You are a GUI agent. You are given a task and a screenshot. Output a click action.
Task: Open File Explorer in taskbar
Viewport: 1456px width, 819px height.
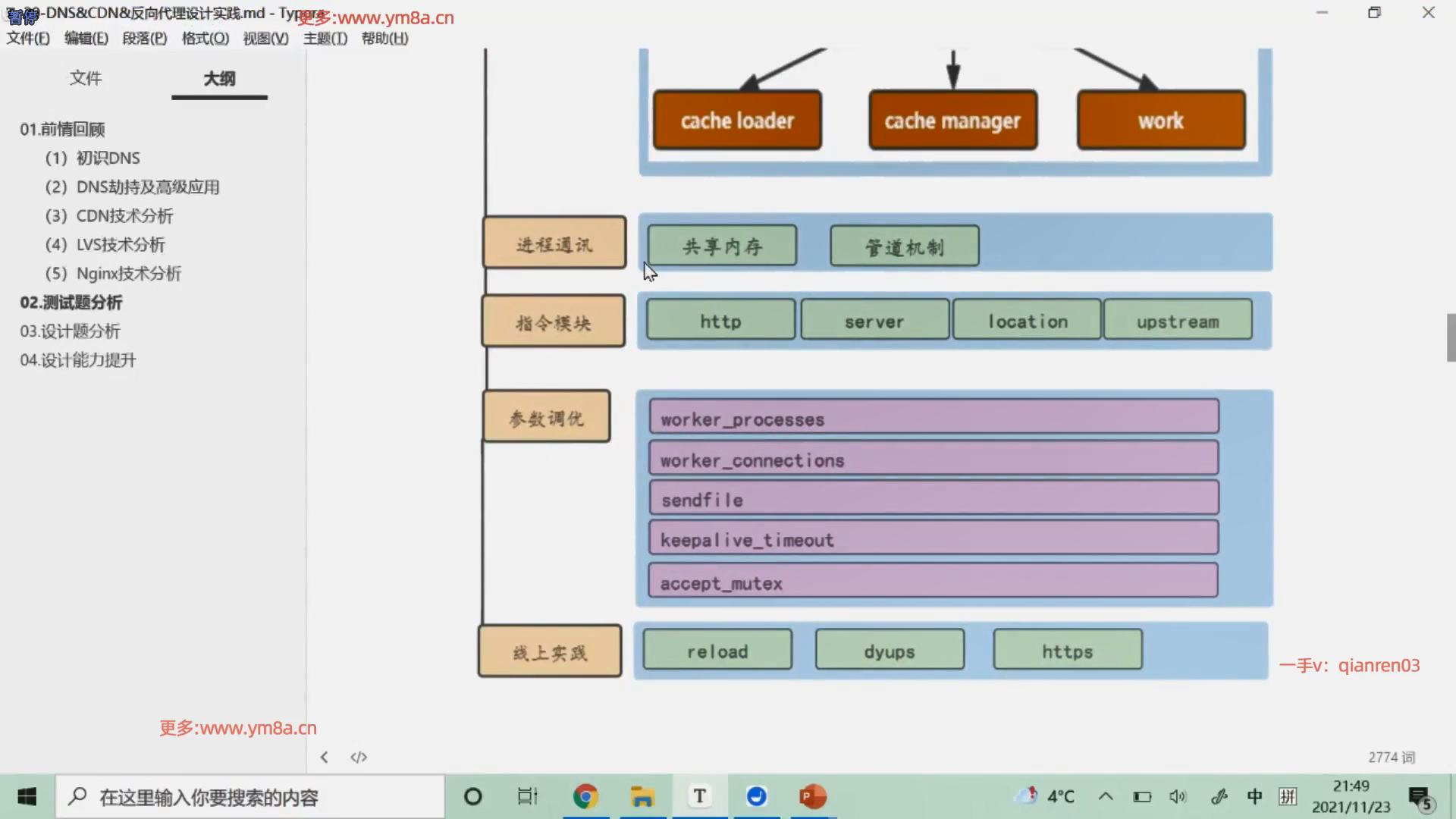(642, 796)
